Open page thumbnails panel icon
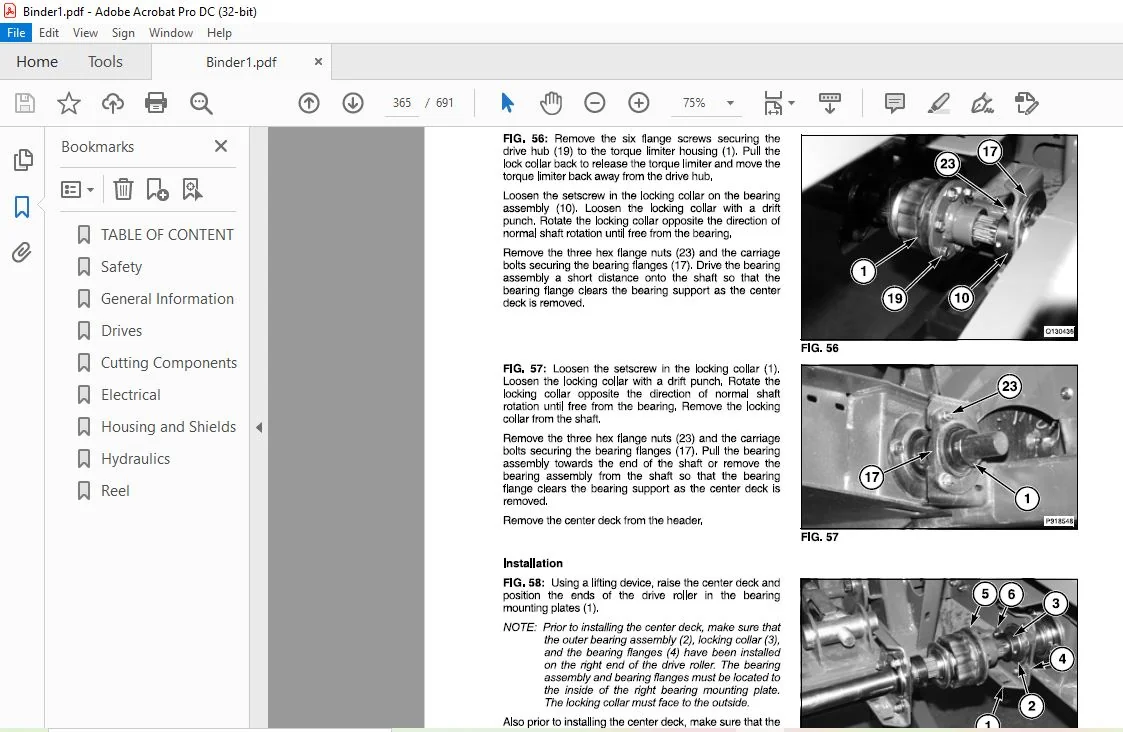 click(23, 160)
